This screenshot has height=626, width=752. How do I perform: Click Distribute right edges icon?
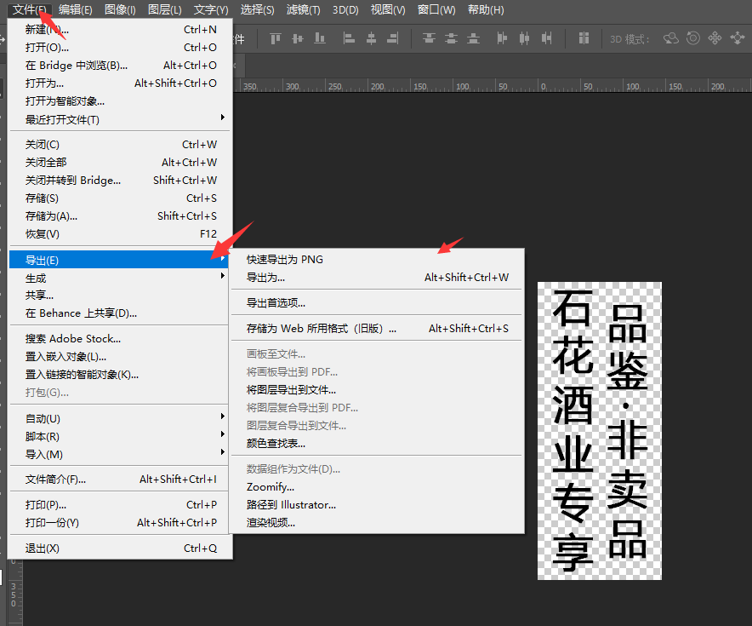pos(546,38)
